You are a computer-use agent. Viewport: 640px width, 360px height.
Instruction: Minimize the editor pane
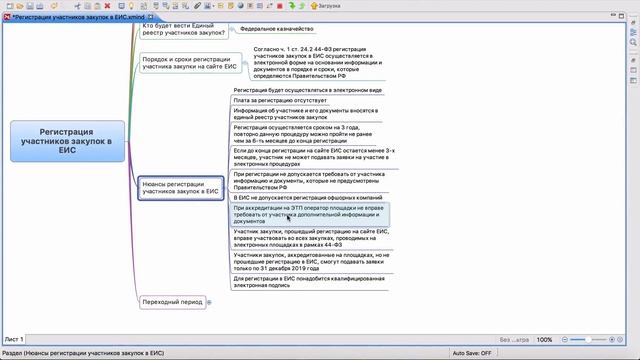pyautogui.click(x=613, y=15)
